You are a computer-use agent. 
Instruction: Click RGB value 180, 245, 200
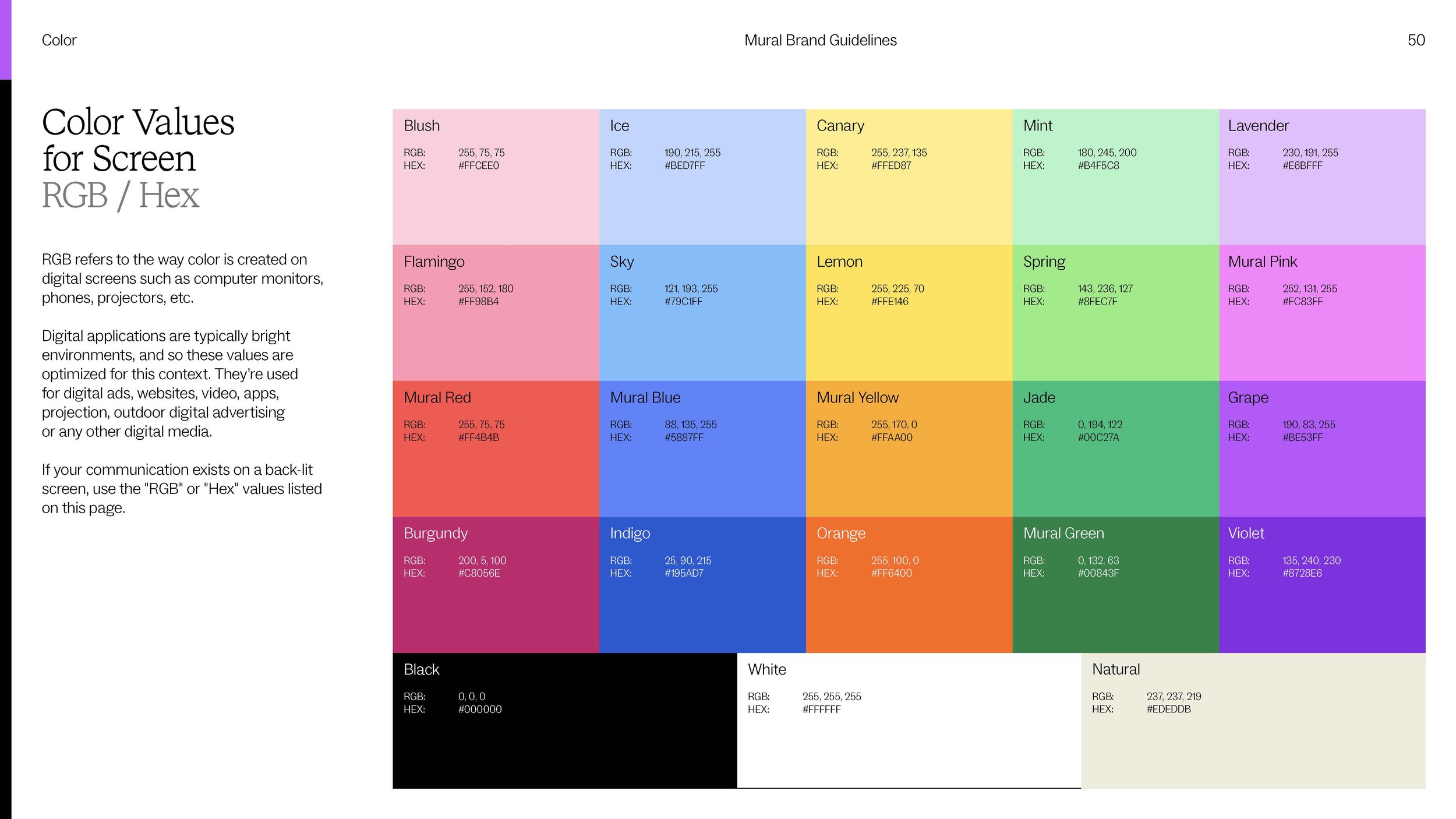pyautogui.click(x=1107, y=153)
